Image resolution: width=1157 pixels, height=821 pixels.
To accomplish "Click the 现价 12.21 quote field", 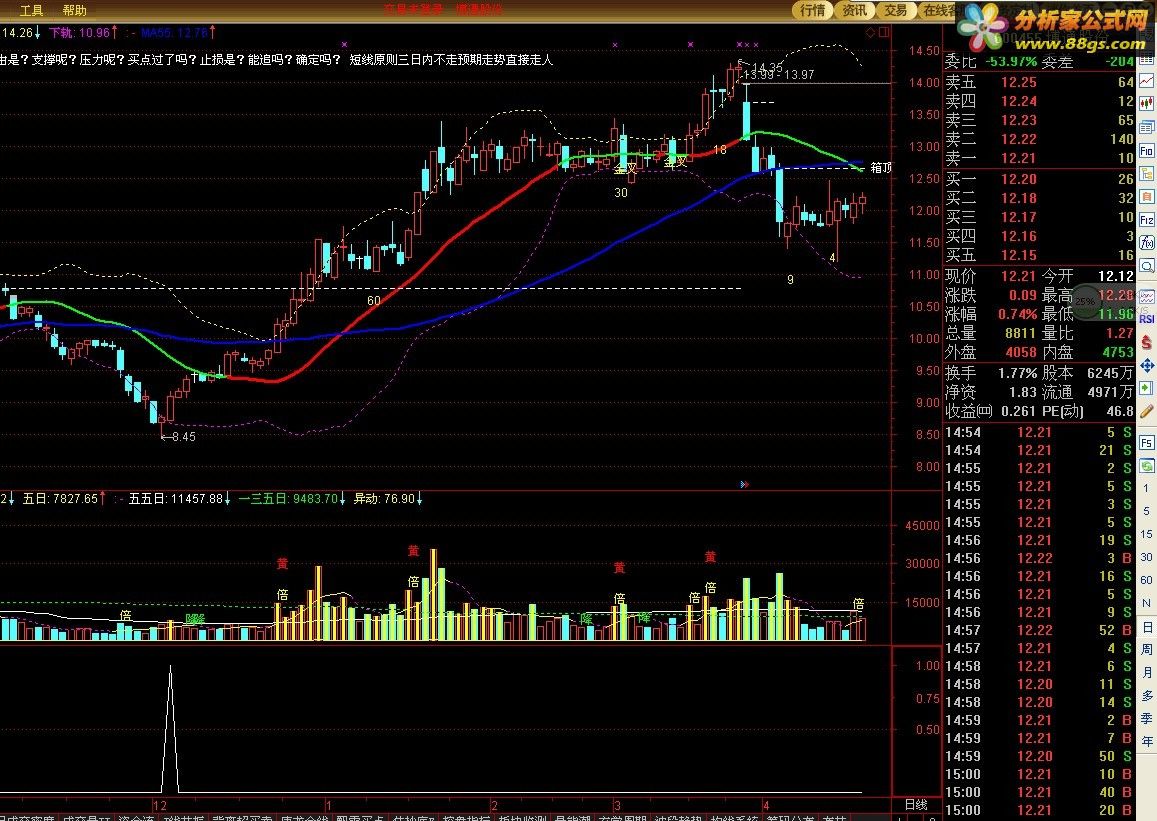I will pos(991,276).
